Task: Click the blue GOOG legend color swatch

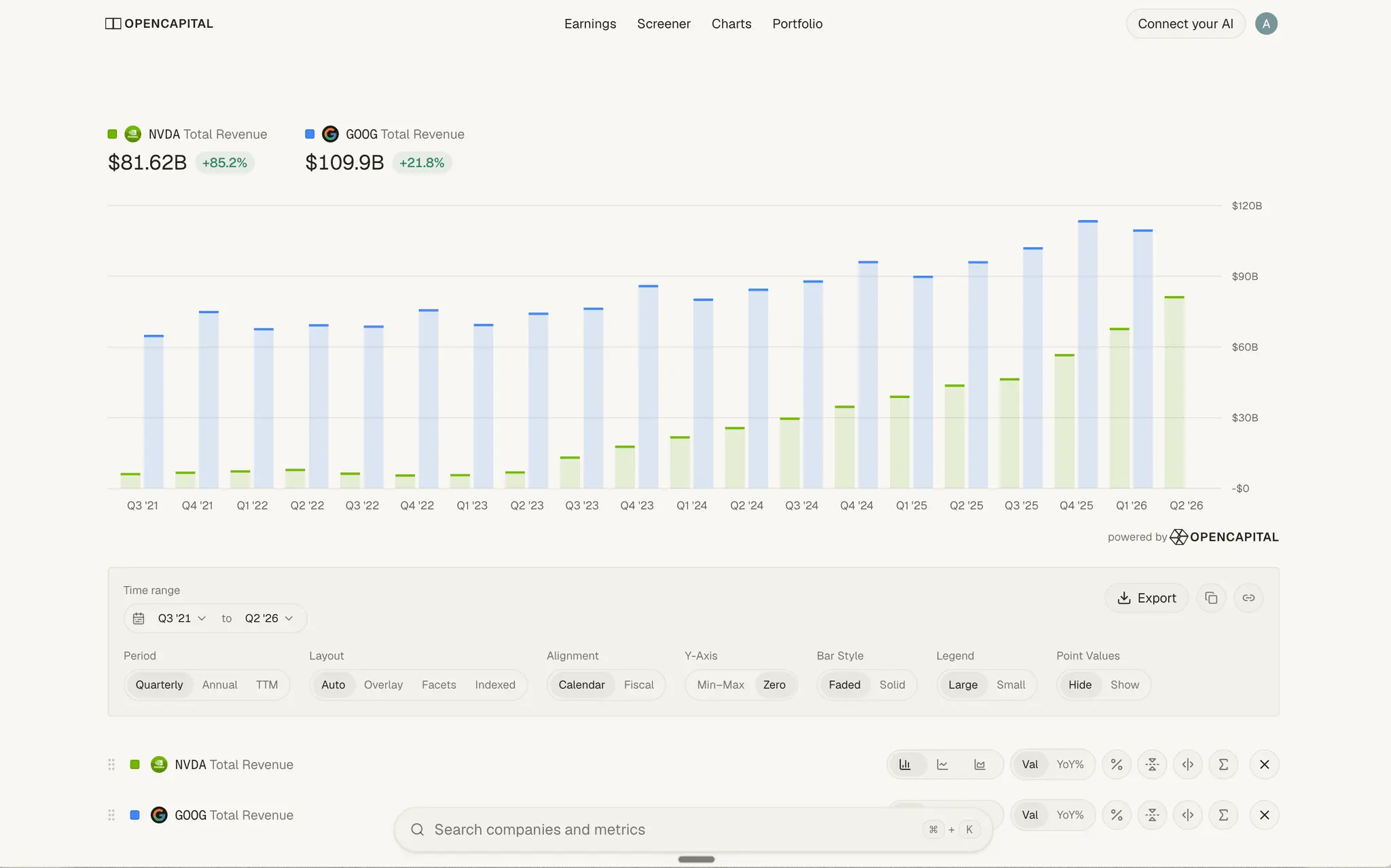Action: [310, 134]
